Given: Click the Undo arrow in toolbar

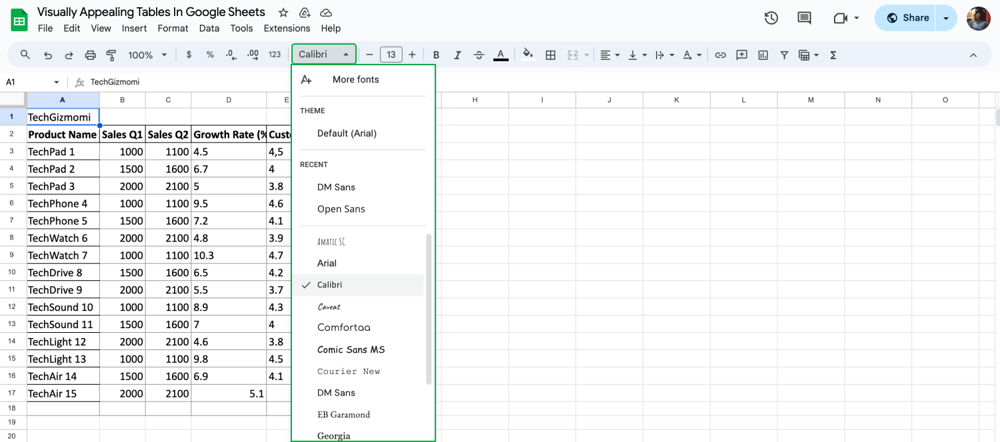Looking at the screenshot, I should pos(47,55).
